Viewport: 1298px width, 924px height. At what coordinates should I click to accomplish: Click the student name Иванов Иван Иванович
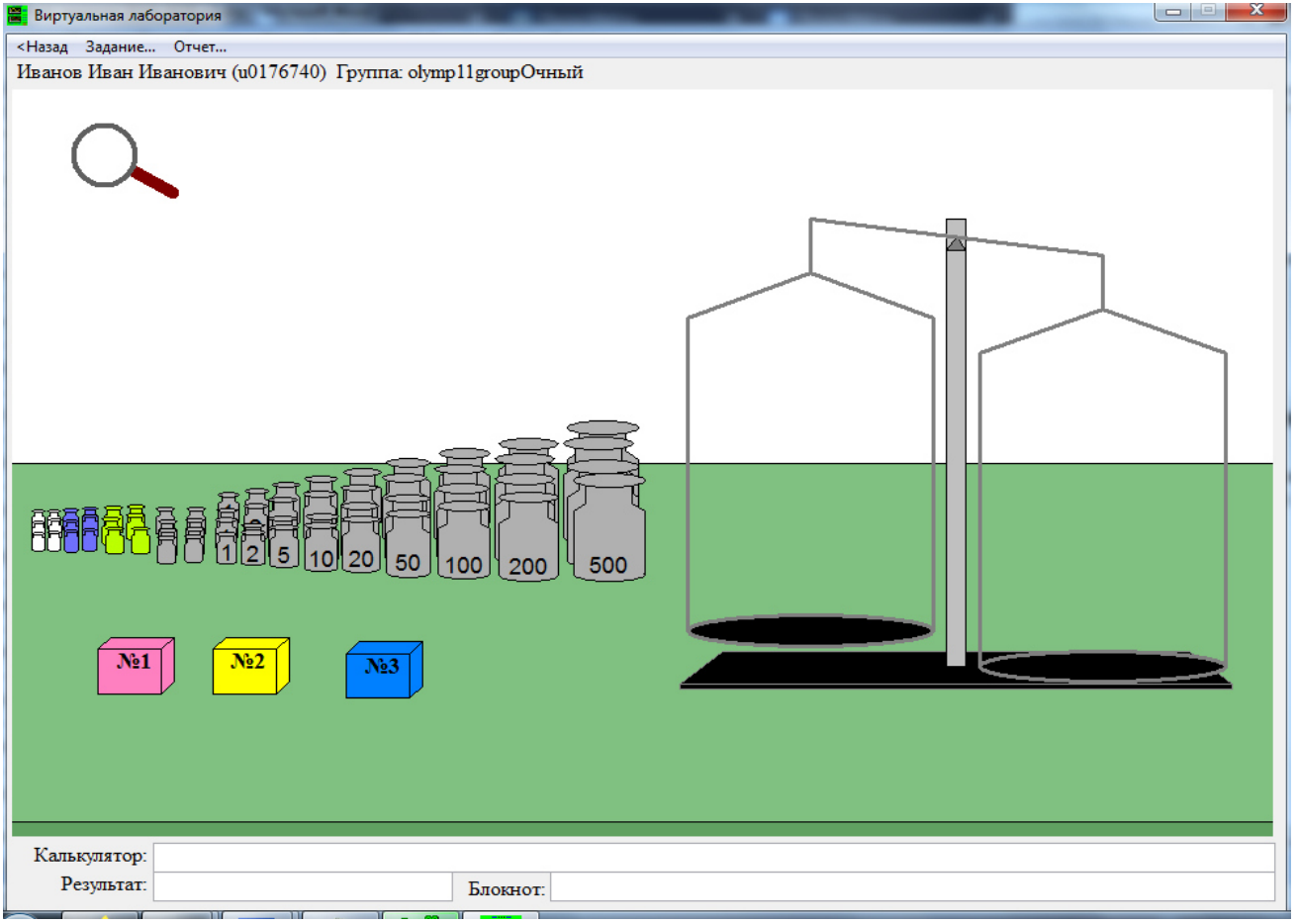122,72
